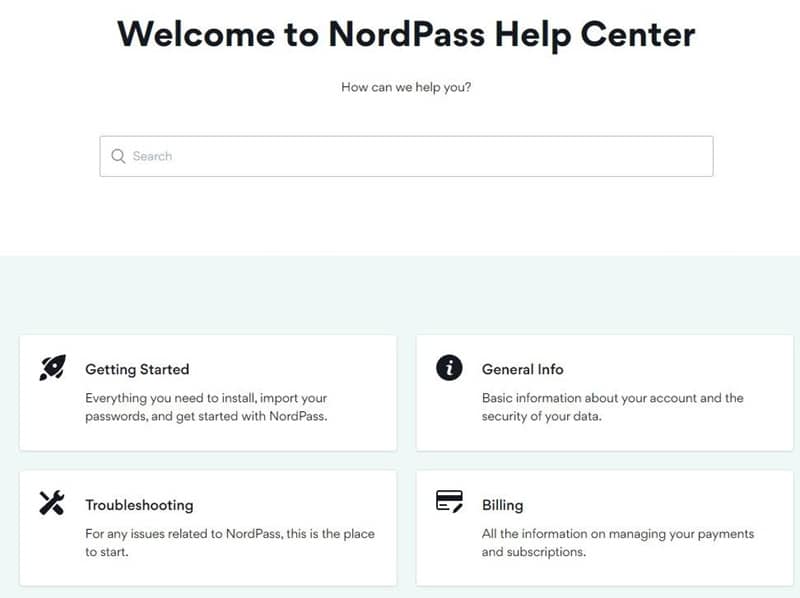The image size is (800, 598).
Task: Click the 'managing your payments and subscriptions' description
Action: 618,543
